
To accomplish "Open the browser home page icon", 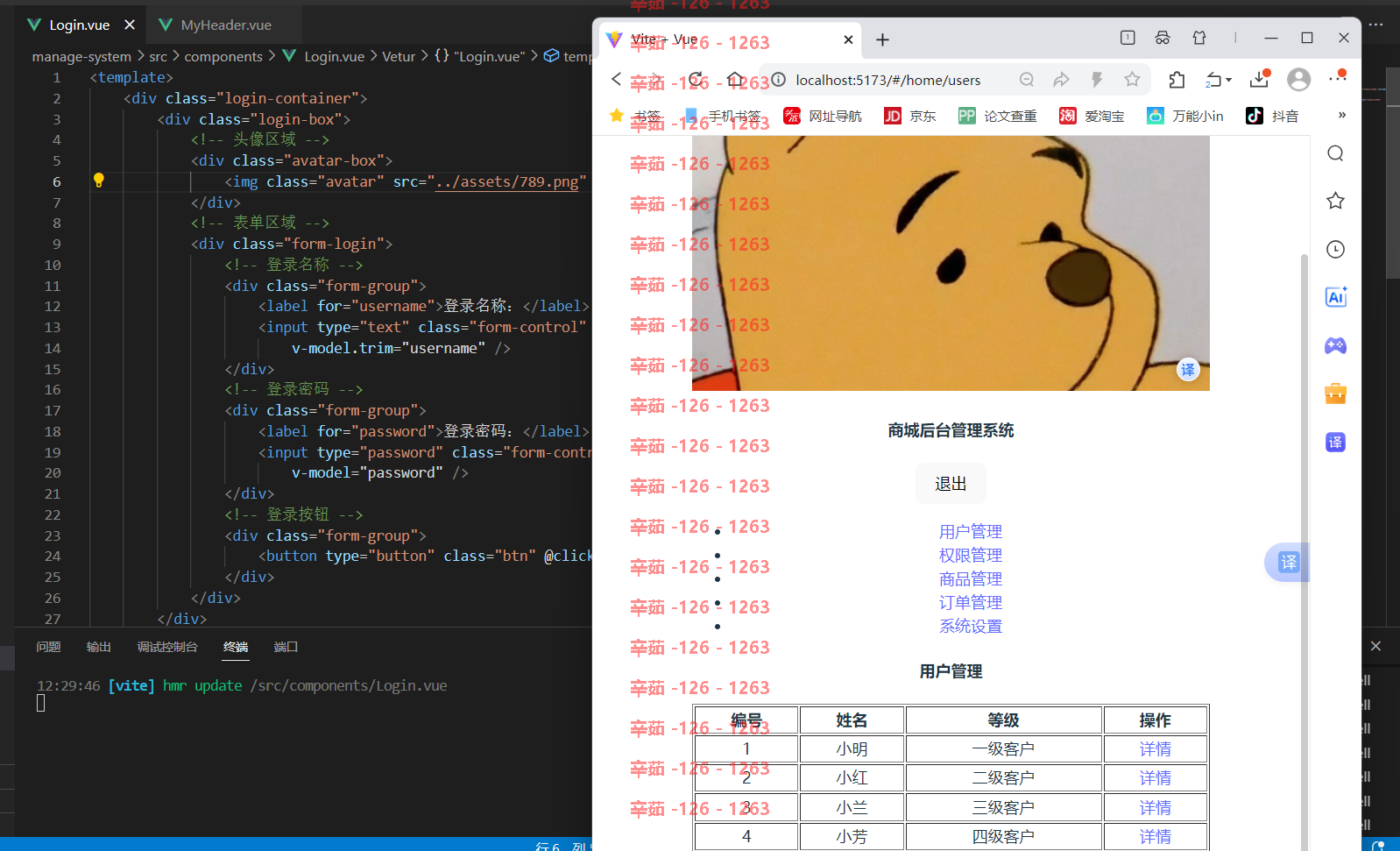I will tap(736, 80).
